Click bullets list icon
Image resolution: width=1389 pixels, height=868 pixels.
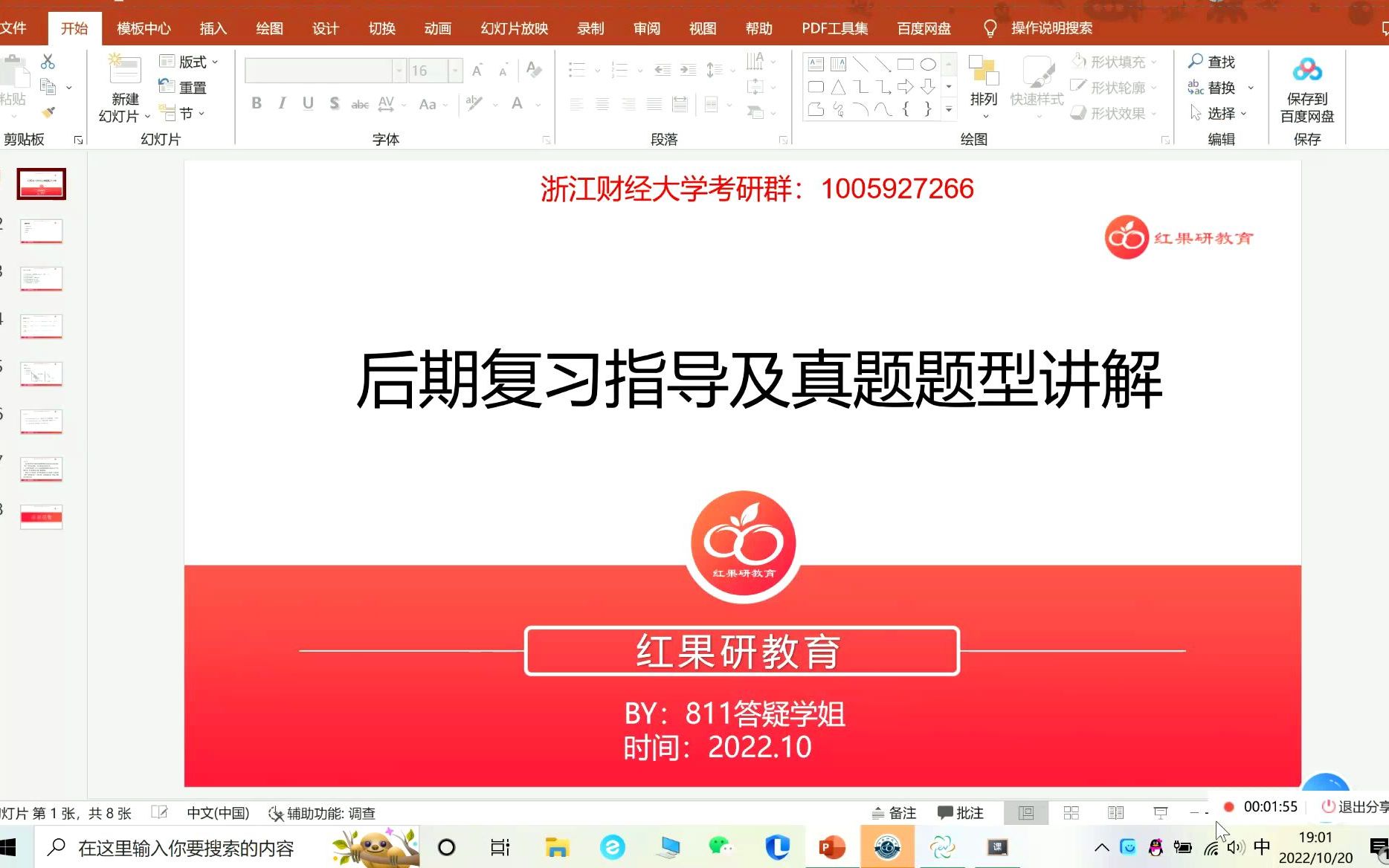[x=577, y=70]
